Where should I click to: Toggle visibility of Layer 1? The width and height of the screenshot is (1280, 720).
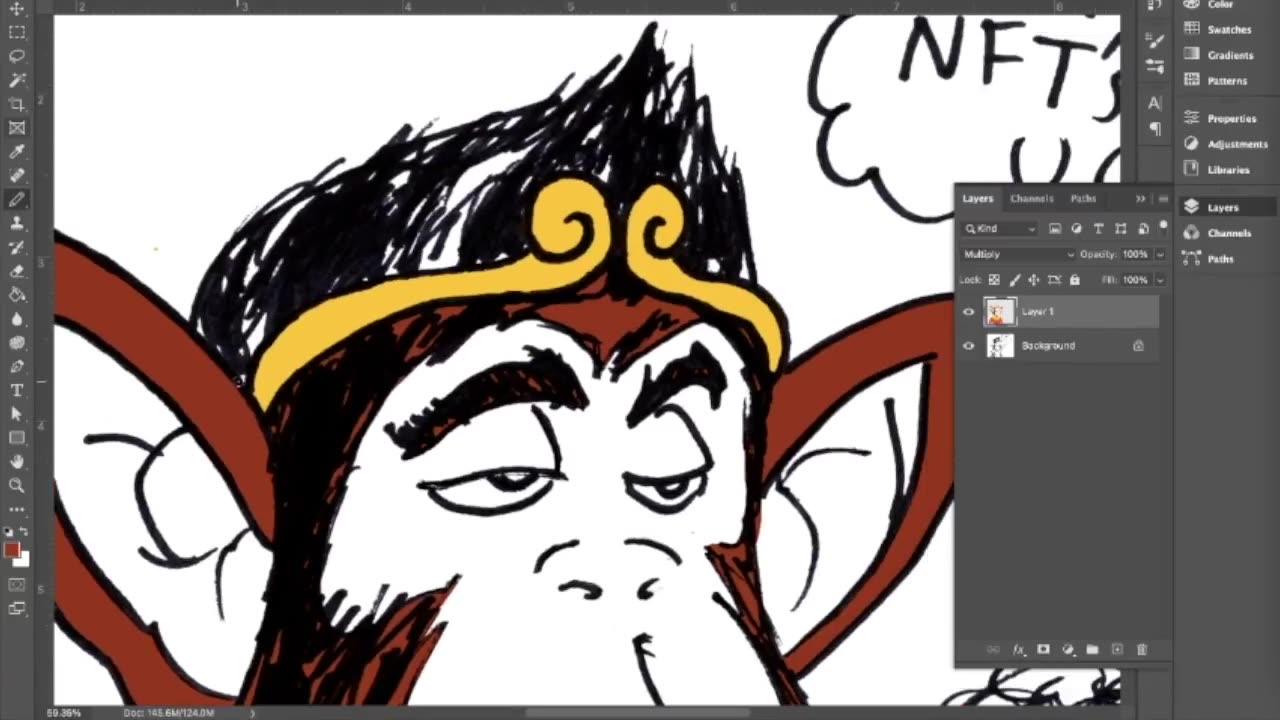point(968,312)
